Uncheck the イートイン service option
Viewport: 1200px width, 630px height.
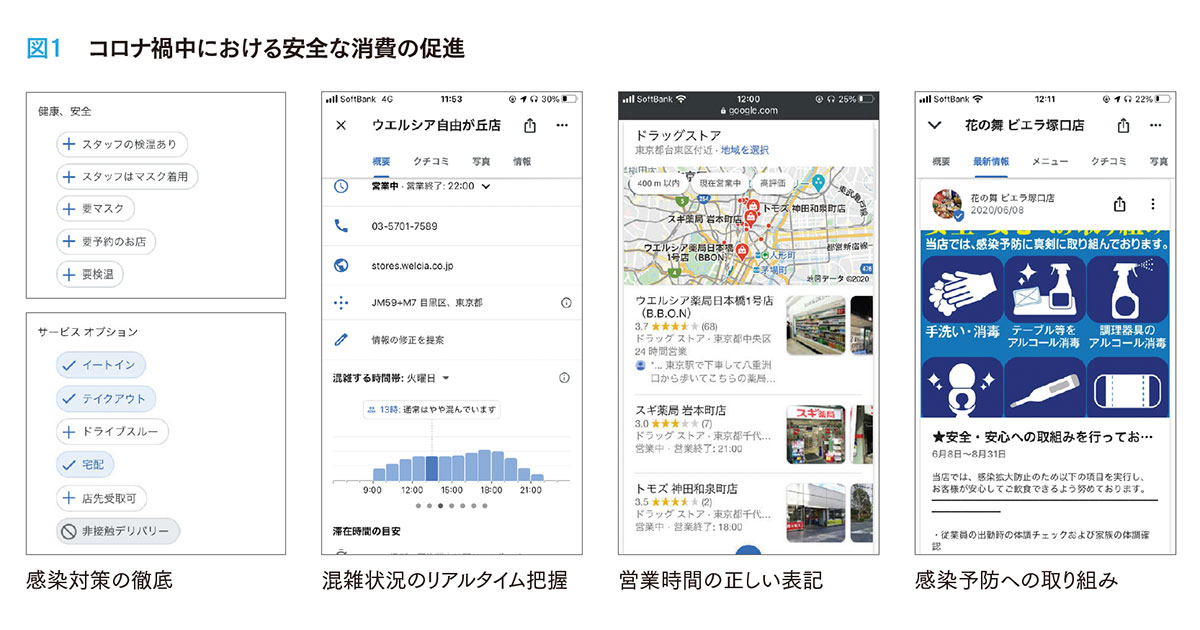[101, 366]
